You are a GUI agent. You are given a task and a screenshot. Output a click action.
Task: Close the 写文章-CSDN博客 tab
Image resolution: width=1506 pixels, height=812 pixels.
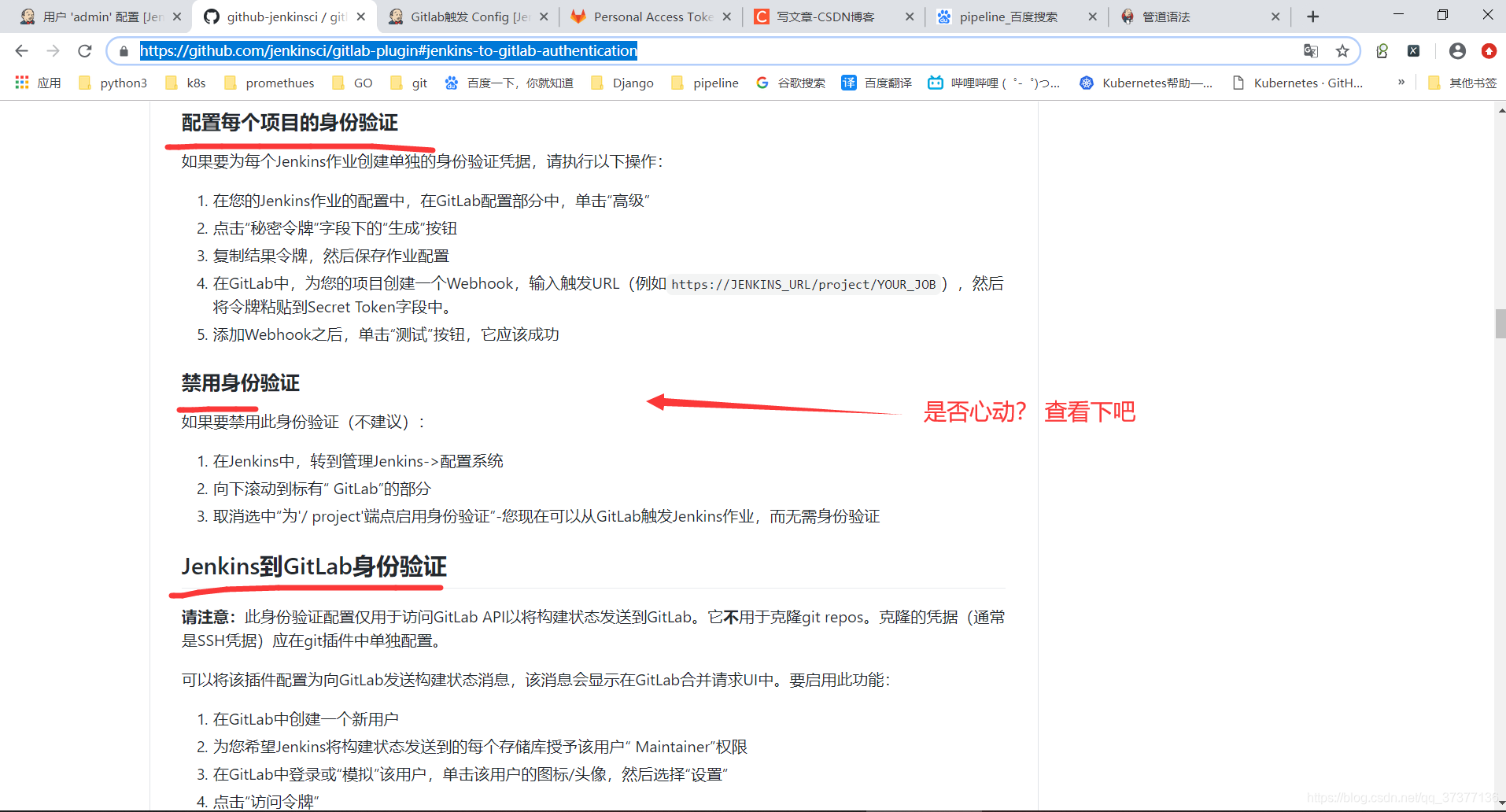click(910, 17)
